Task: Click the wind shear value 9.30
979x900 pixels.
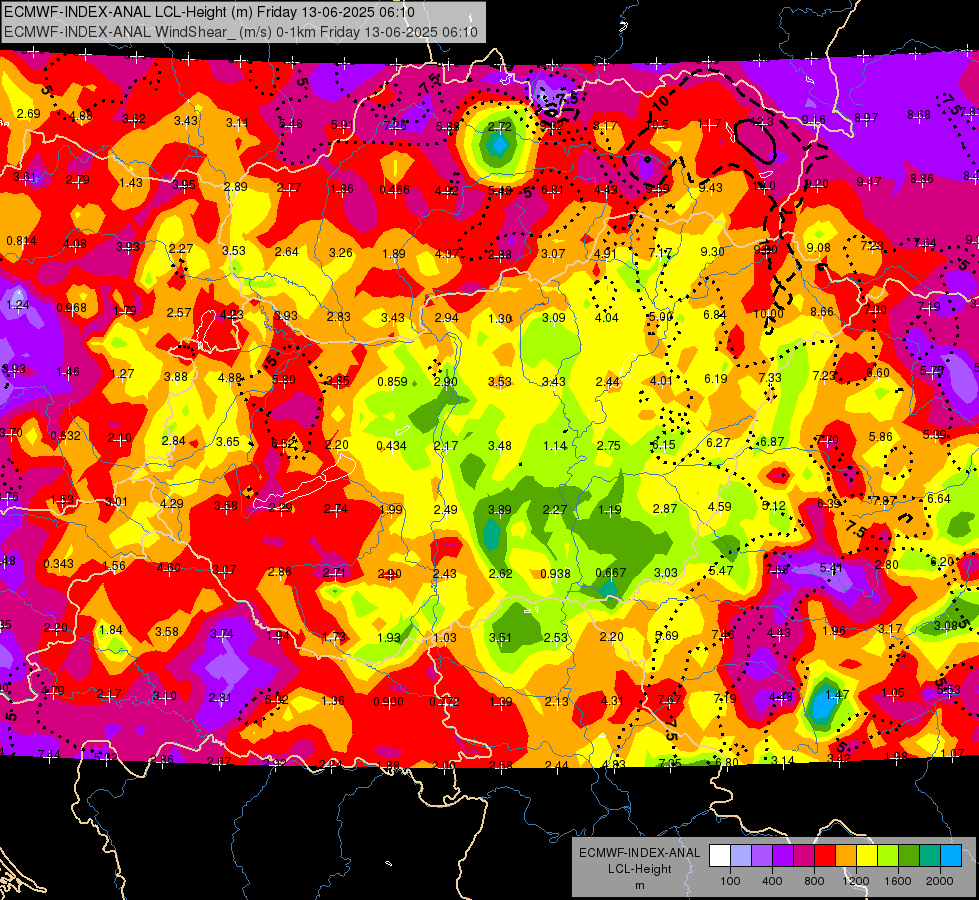Action: point(712,251)
